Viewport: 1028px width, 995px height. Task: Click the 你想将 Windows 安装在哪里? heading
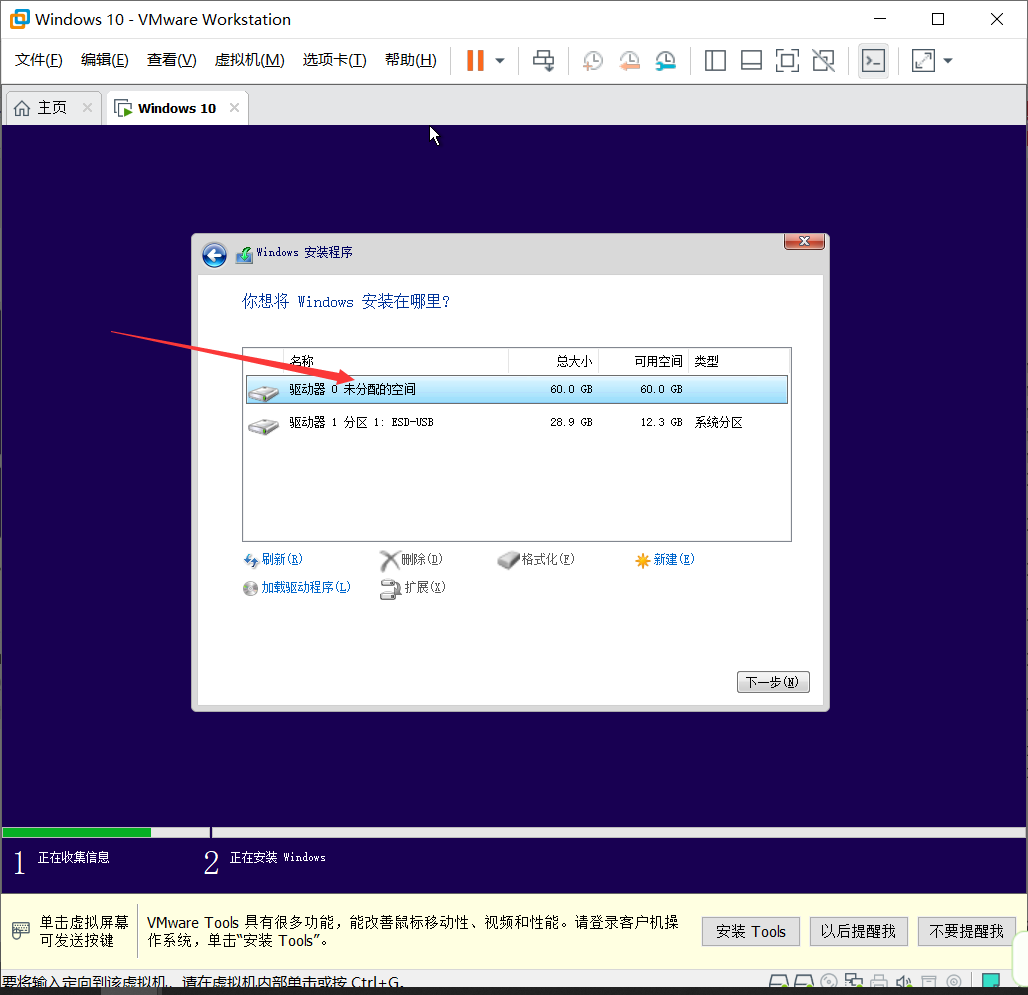point(346,302)
